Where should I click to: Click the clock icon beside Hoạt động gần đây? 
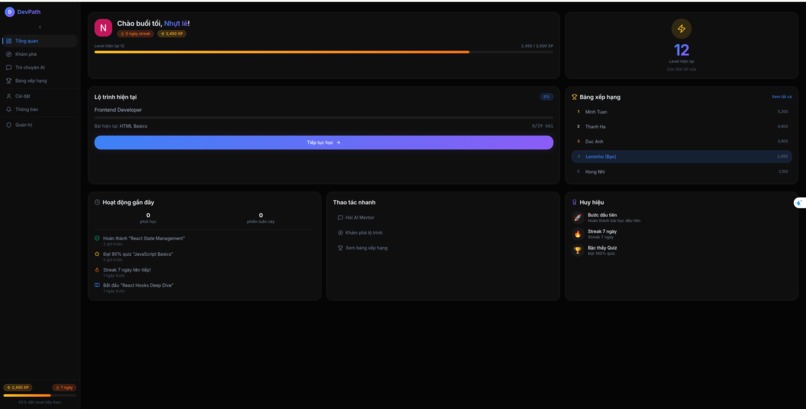tap(97, 202)
